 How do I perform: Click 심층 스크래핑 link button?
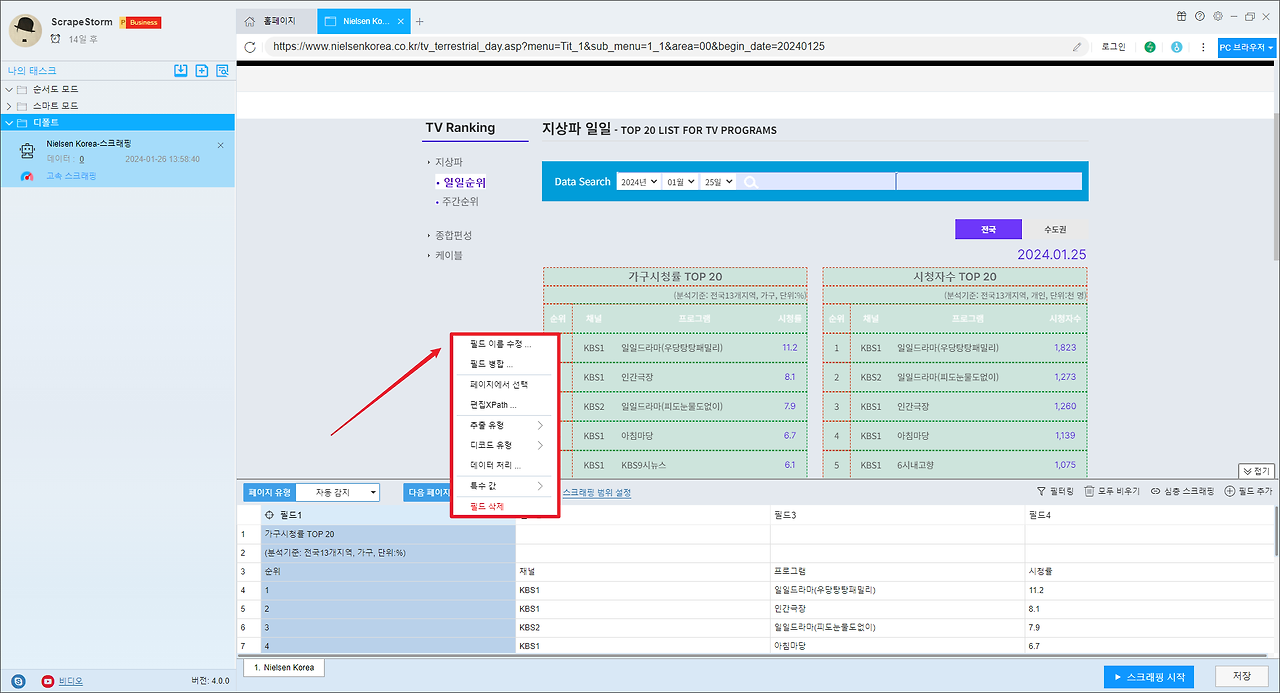click(x=1182, y=492)
